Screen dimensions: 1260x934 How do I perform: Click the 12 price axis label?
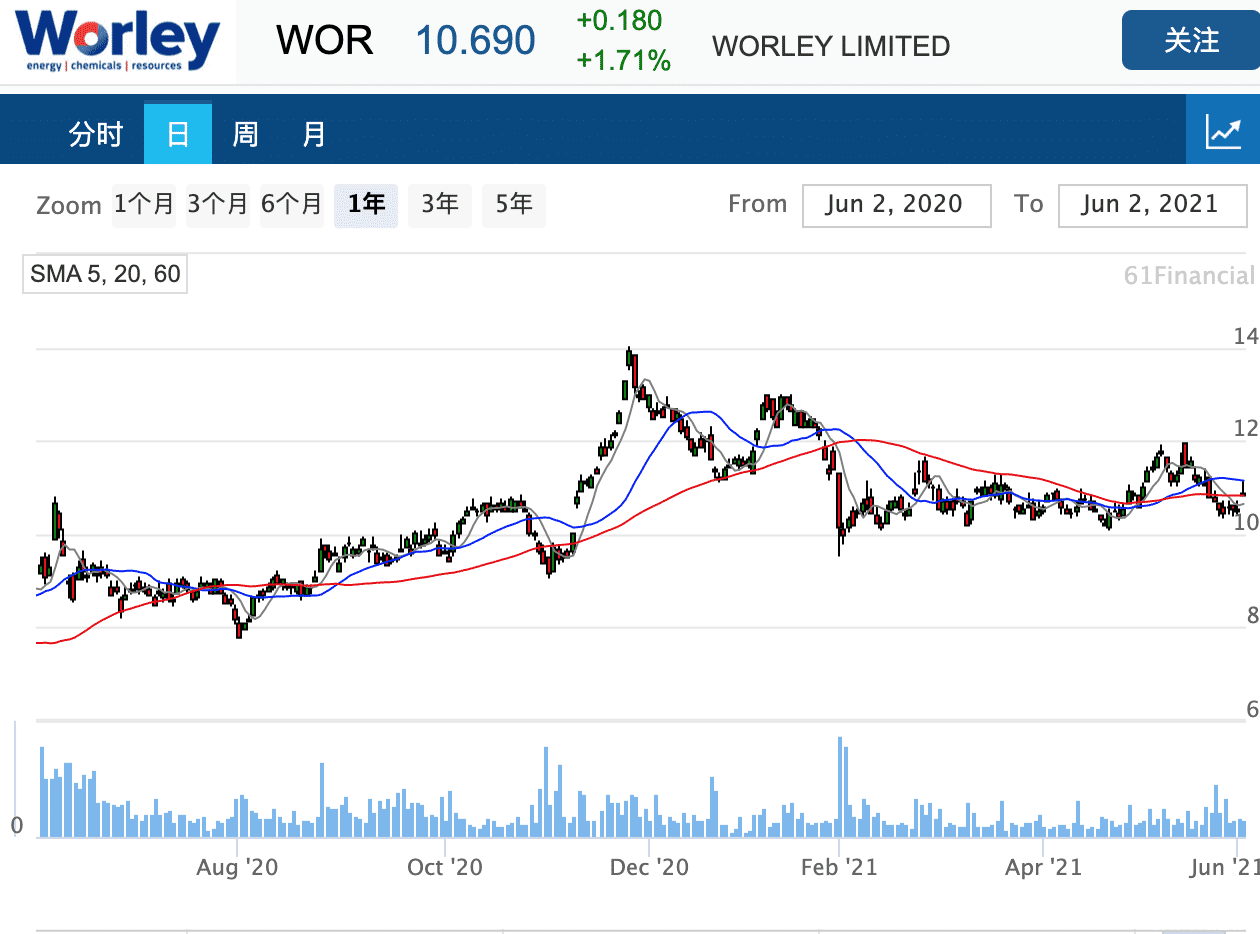pos(1246,428)
